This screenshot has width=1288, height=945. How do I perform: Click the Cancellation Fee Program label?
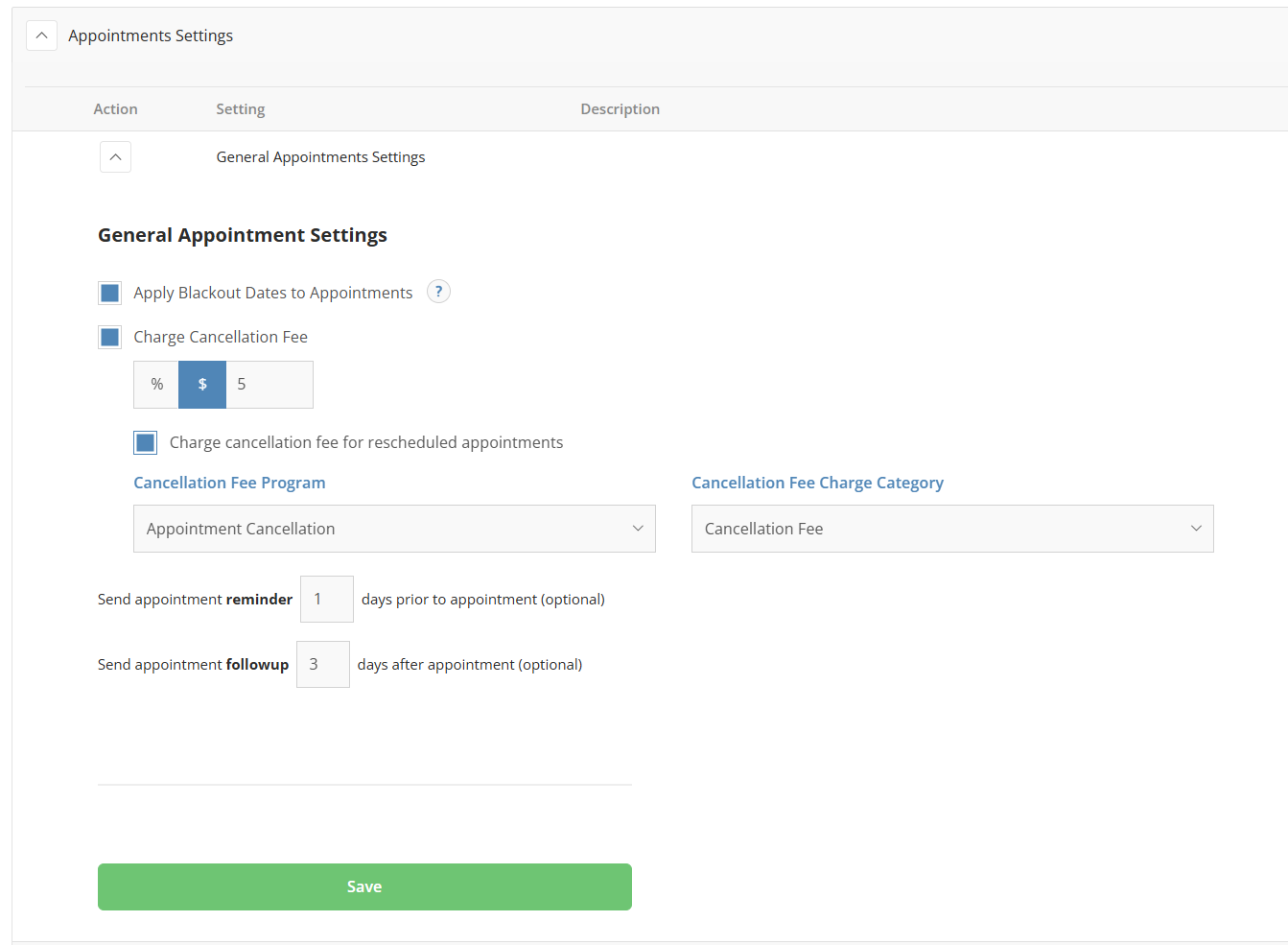click(x=229, y=483)
